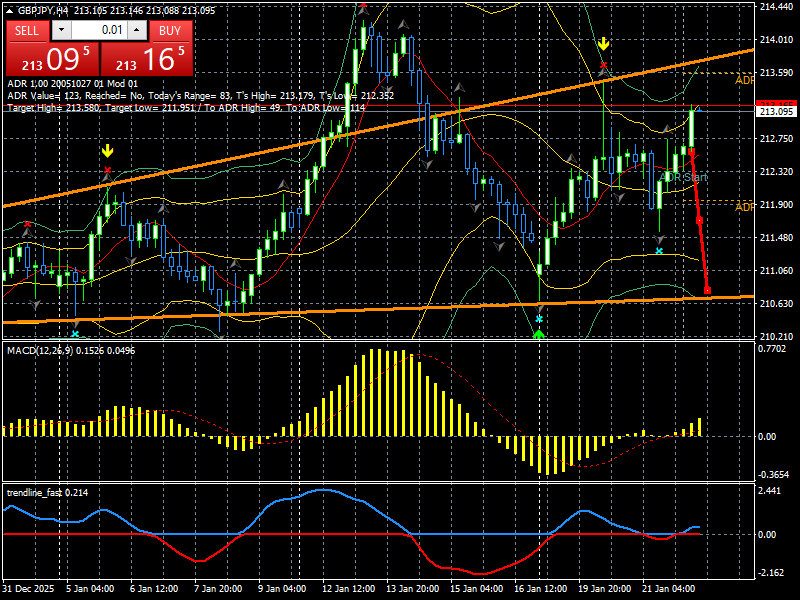Click the 'ADR Value= 123' info line

(x=201, y=95)
